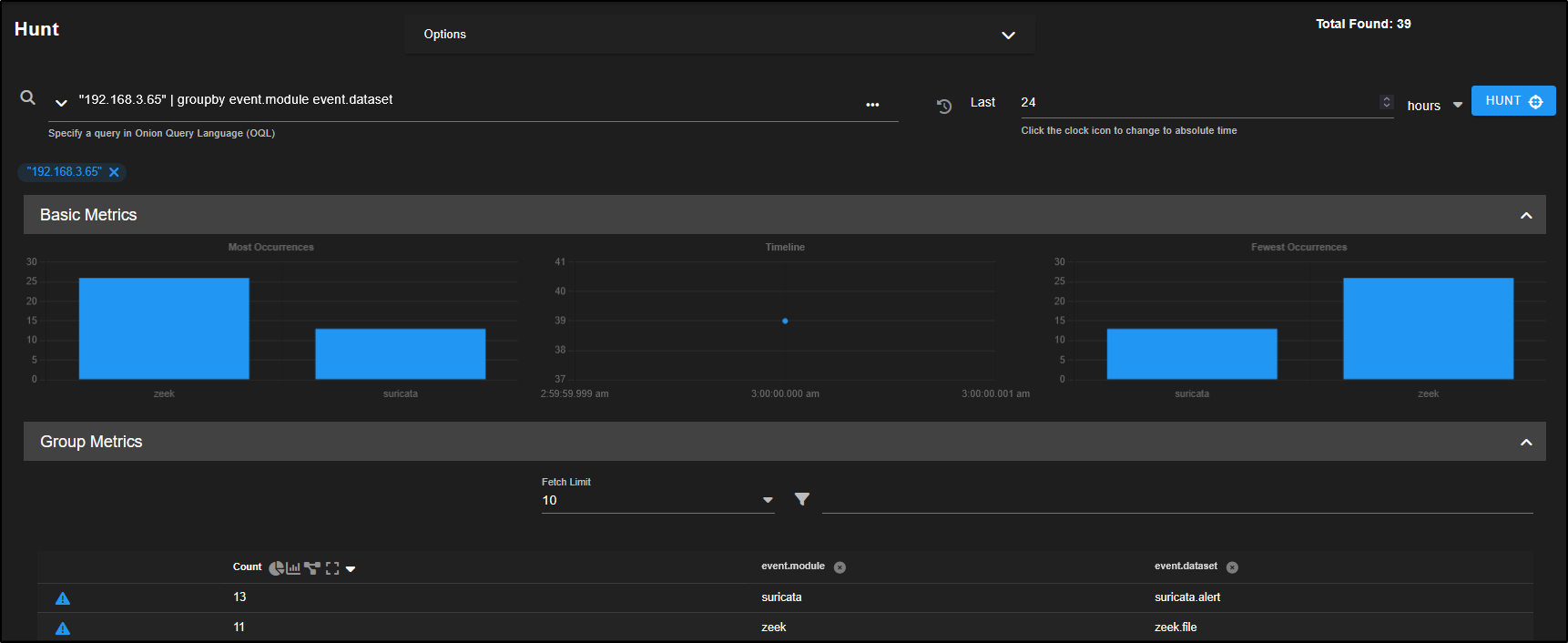Expand the Options dropdown panel
Screen dimensions: 1568x643
(x=1007, y=35)
